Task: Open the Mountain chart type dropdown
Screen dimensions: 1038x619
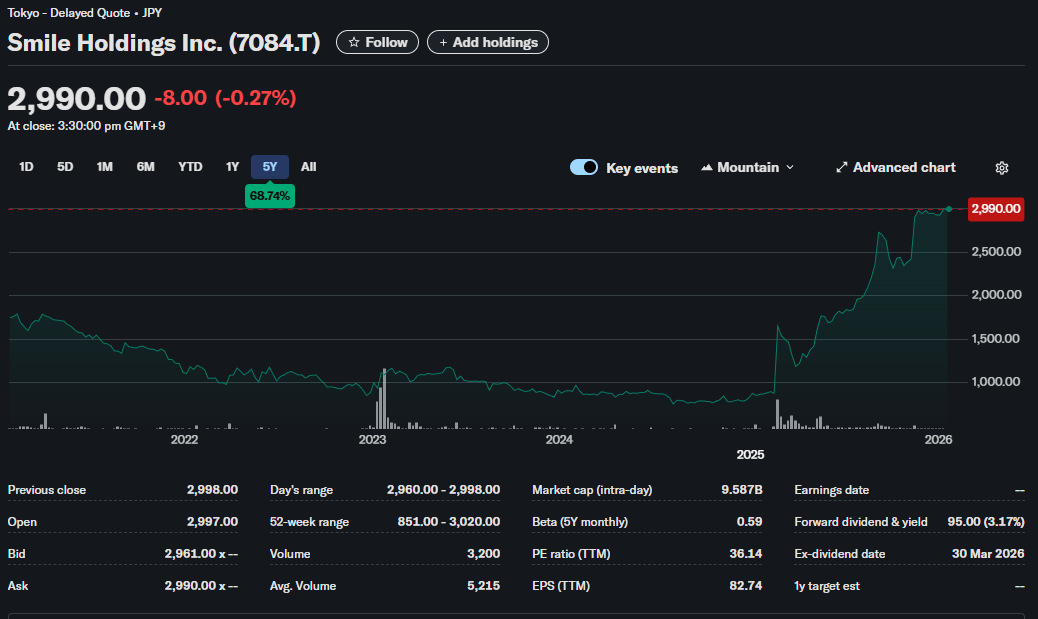Action: 747,167
